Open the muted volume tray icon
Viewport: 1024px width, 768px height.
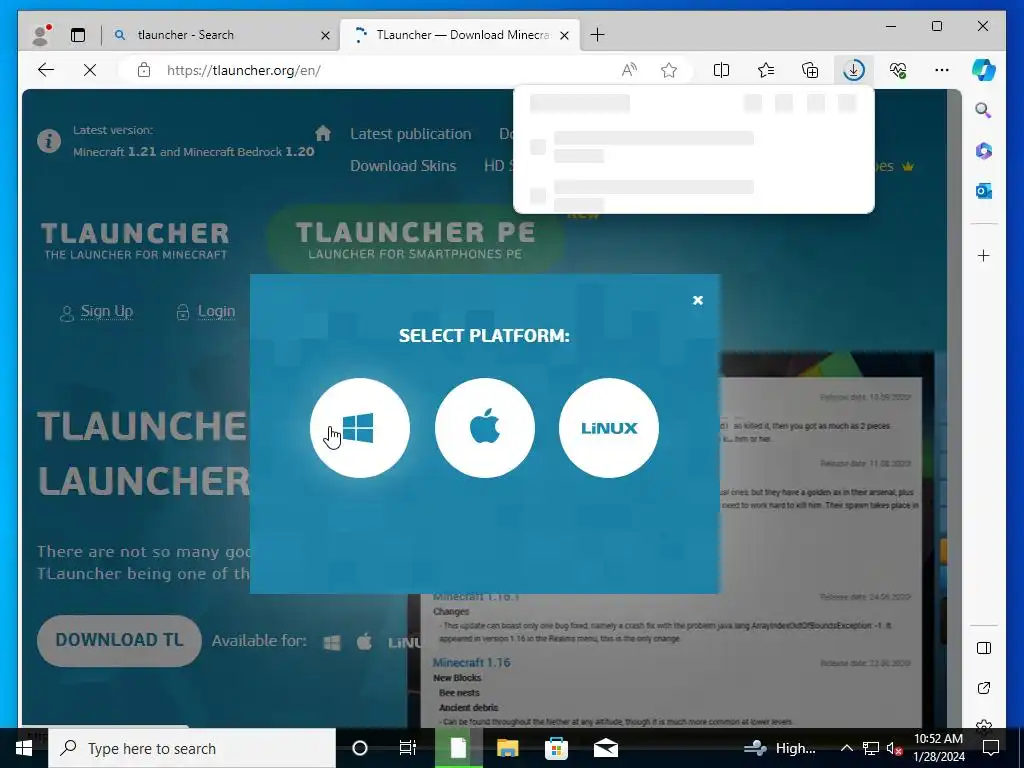pyautogui.click(x=894, y=748)
